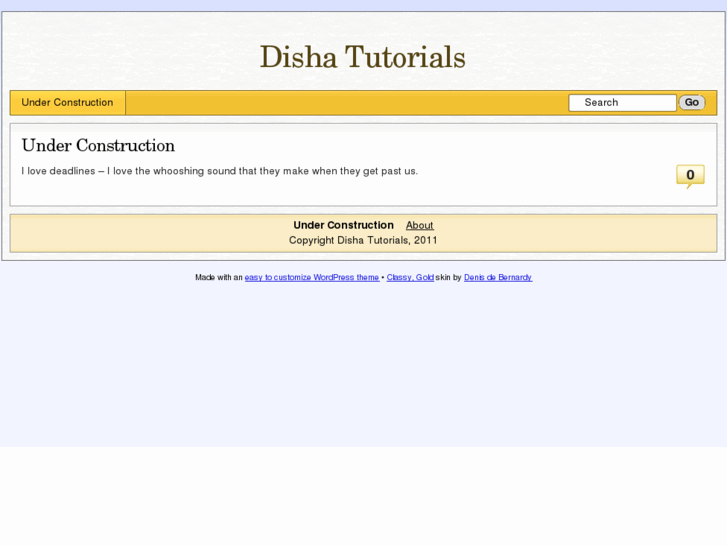Open the About link in the footer

coord(420,225)
